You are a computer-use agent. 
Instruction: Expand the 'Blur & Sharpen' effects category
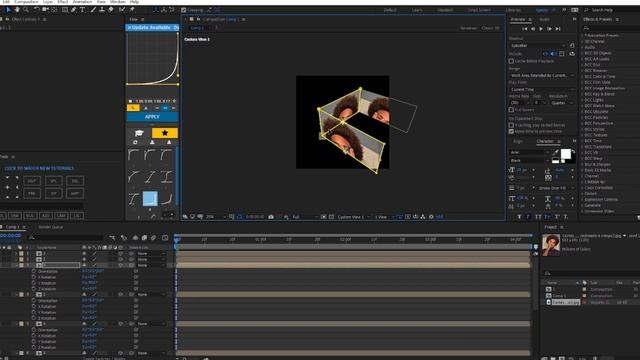pyautogui.click(x=582, y=164)
